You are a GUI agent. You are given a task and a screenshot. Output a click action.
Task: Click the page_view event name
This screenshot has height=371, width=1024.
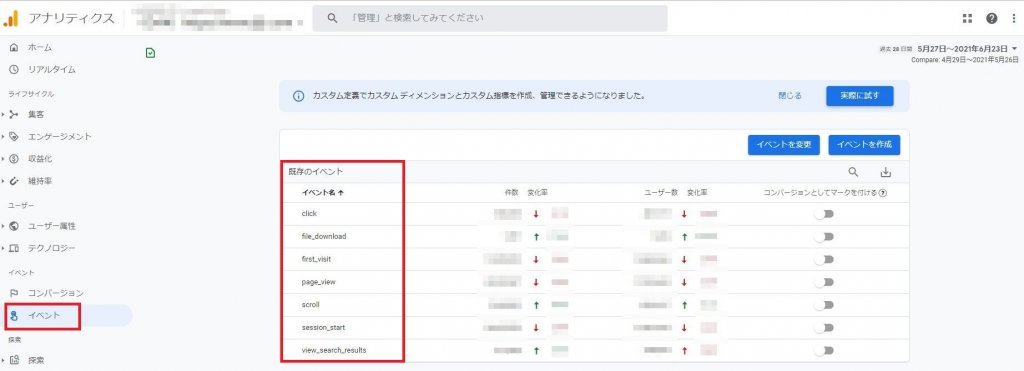(x=319, y=282)
